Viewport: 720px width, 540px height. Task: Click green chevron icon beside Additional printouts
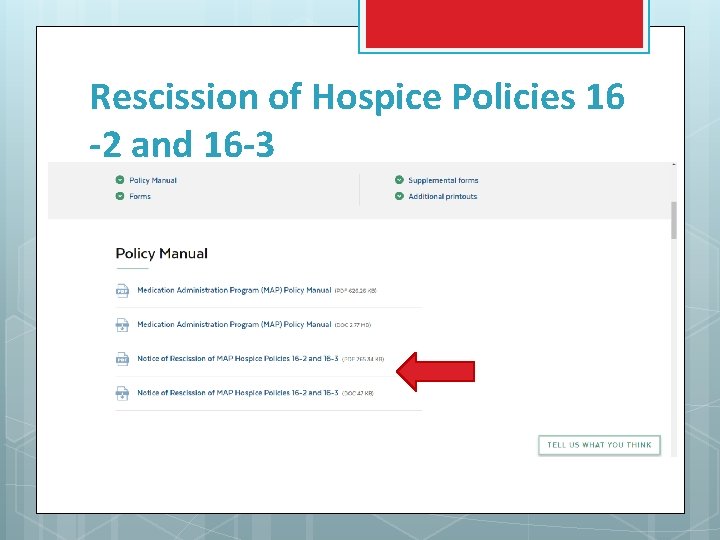tap(399, 196)
